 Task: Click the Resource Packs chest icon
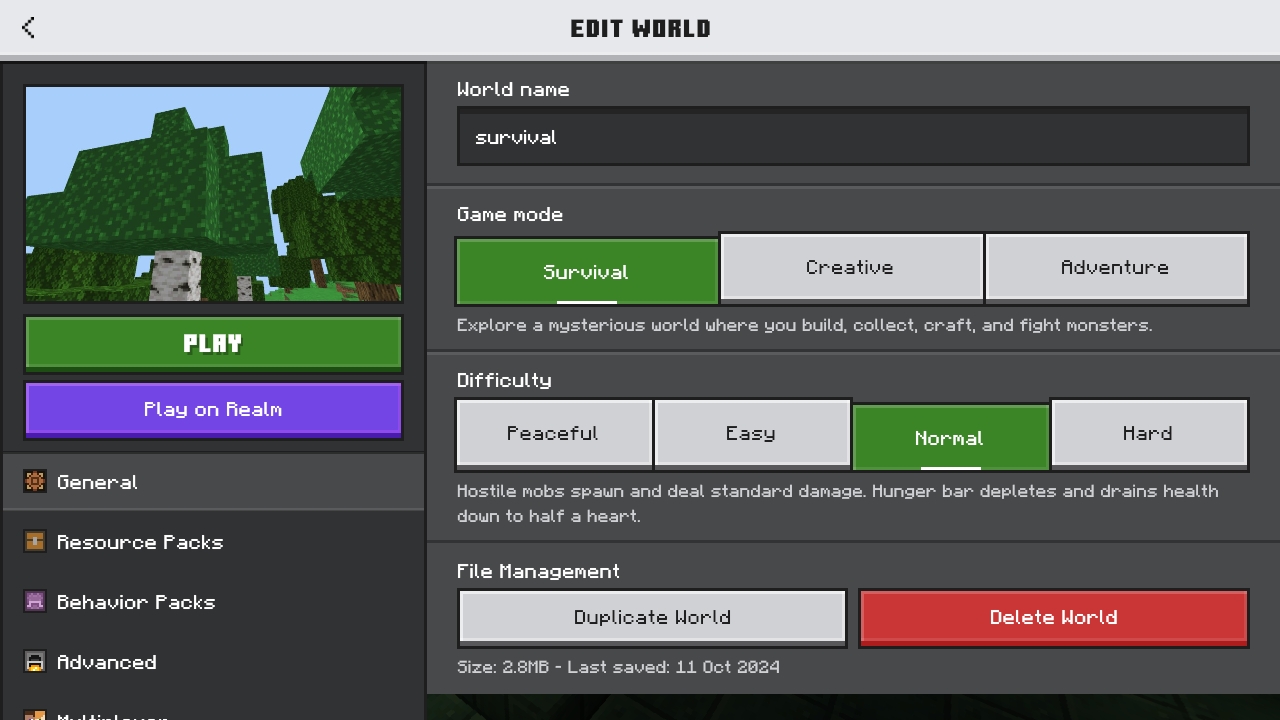tap(35, 542)
